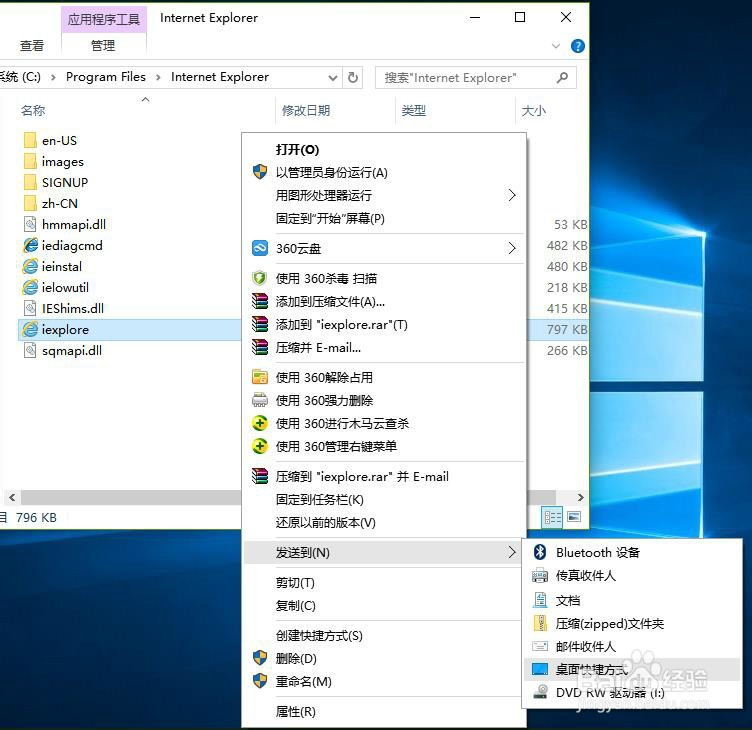Select the SIGNUP folder icon
The height and width of the screenshot is (730, 752).
click(x=30, y=183)
